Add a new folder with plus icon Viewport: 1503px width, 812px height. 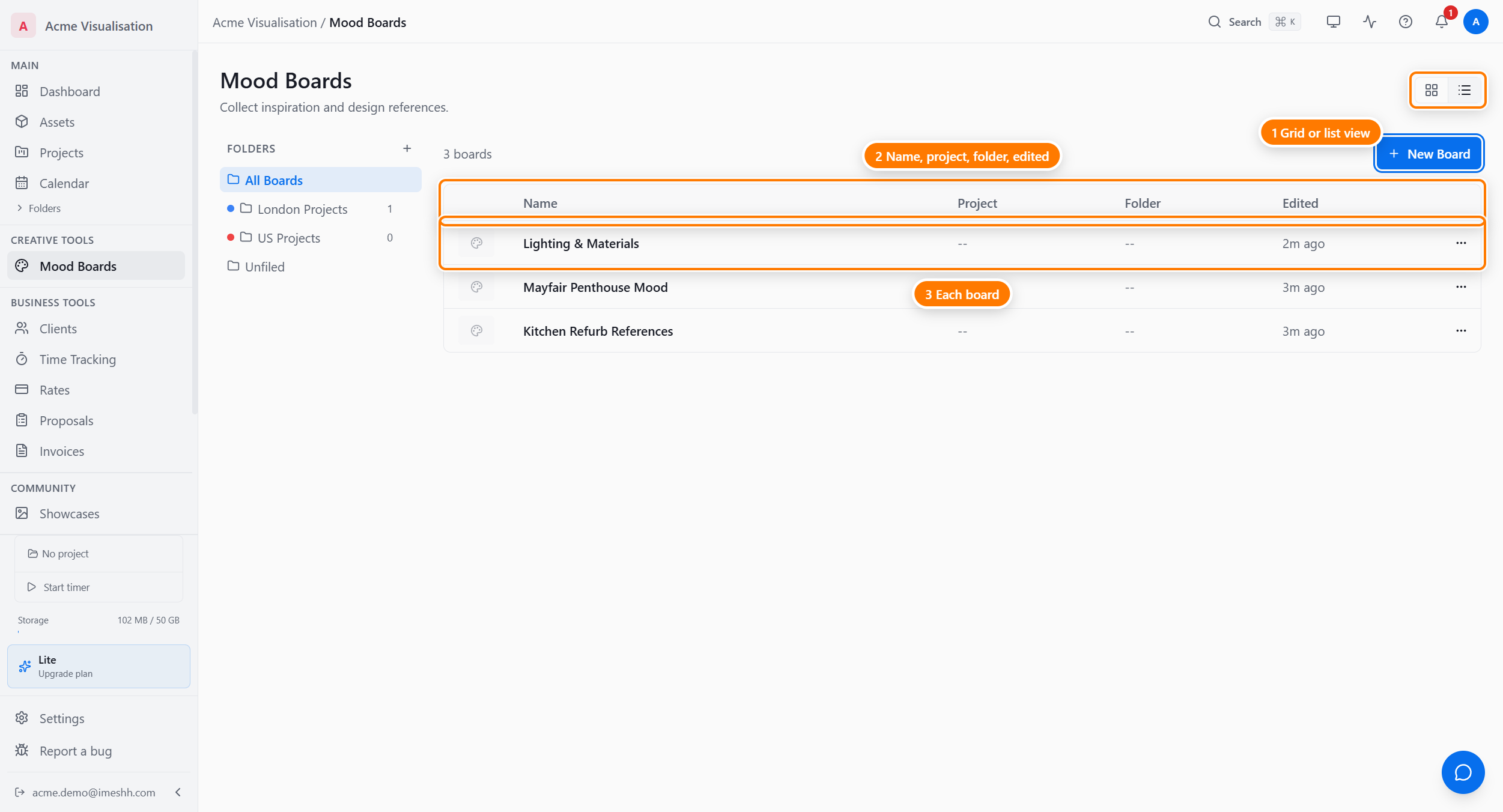pyautogui.click(x=407, y=148)
